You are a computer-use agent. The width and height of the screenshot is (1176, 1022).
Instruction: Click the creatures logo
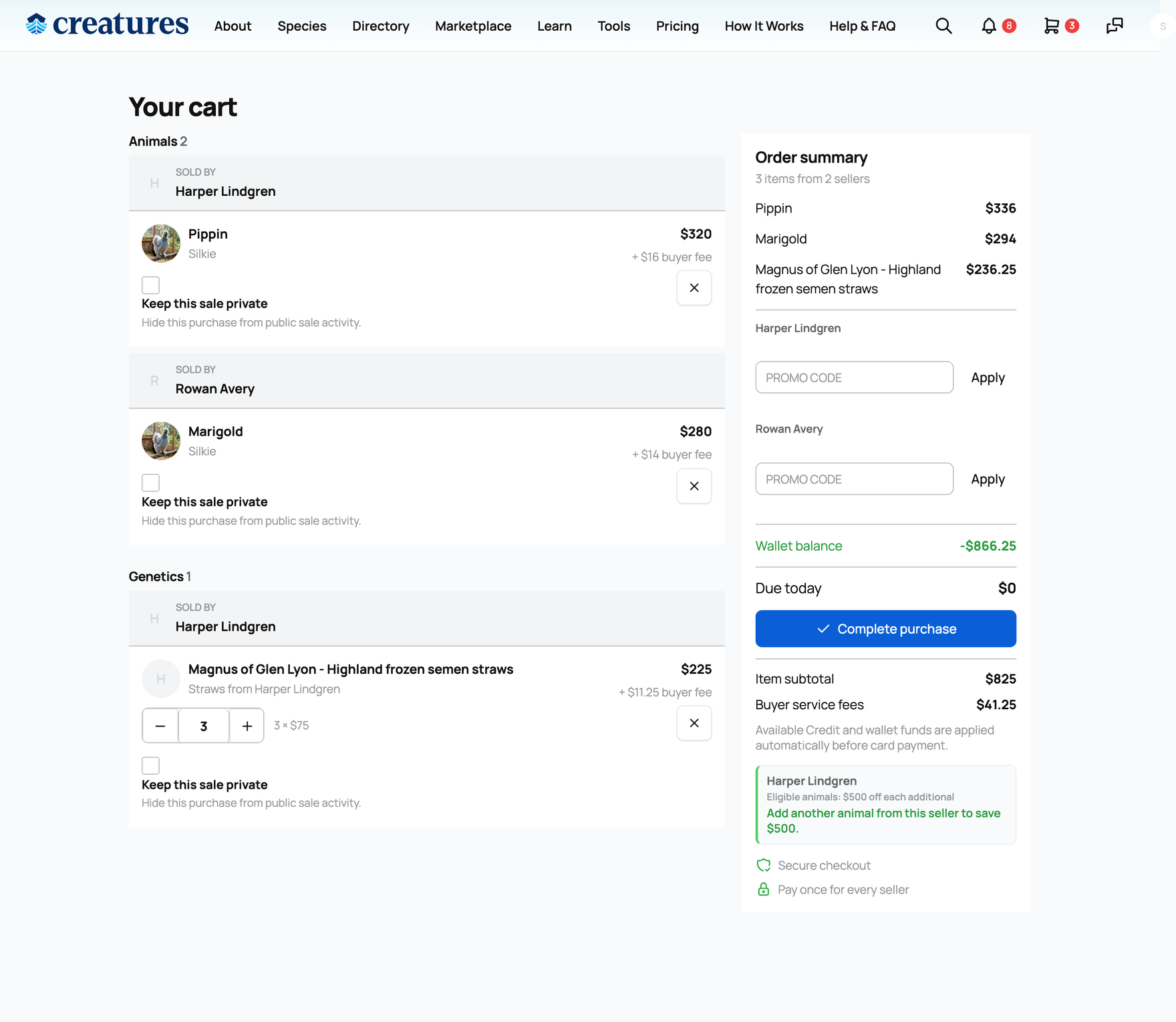[x=107, y=25]
